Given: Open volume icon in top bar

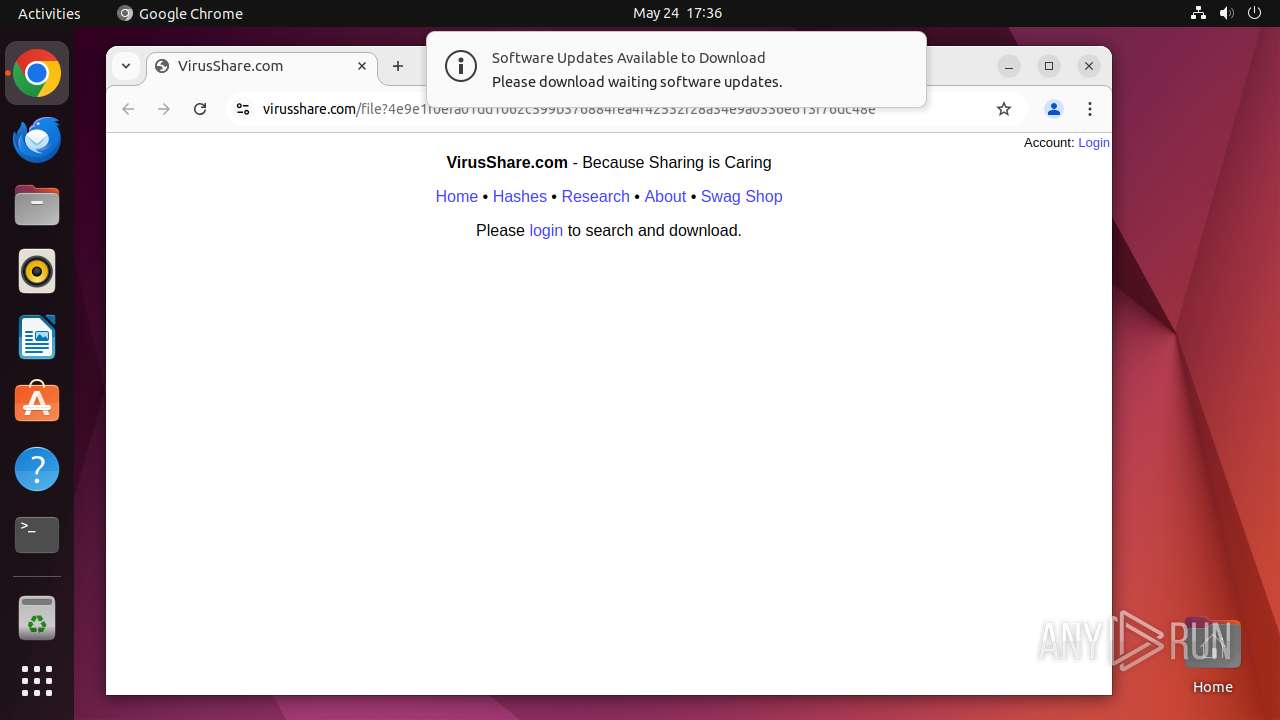Looking at the screenshot, I should pos(1226,13).
